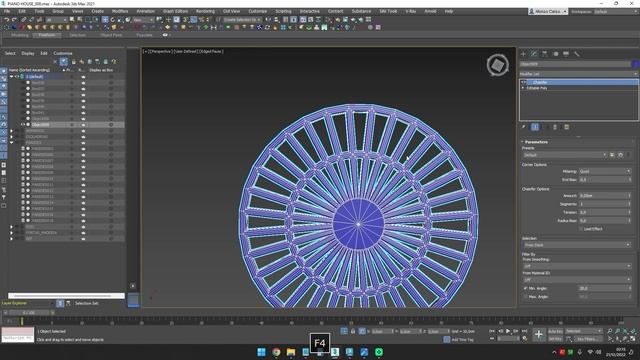Open the Utilities command panel tab
The image size is (640, 360).
tap(577, 54)
